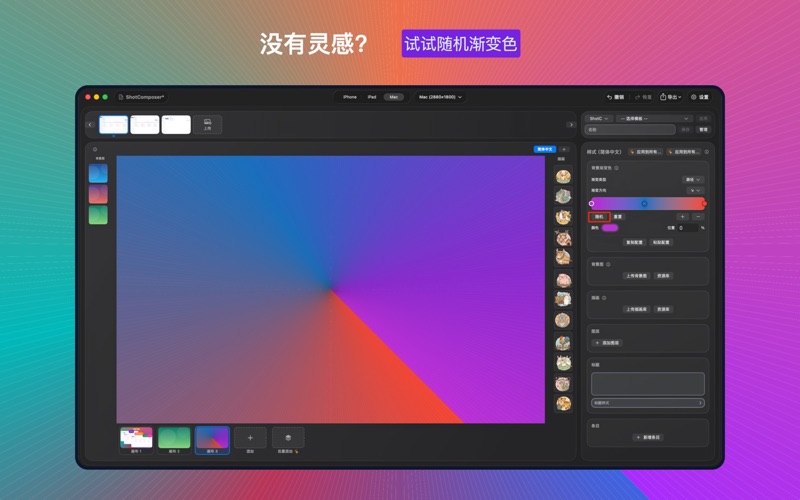Switch to the iPad device tab

click(x=372, y=97)
